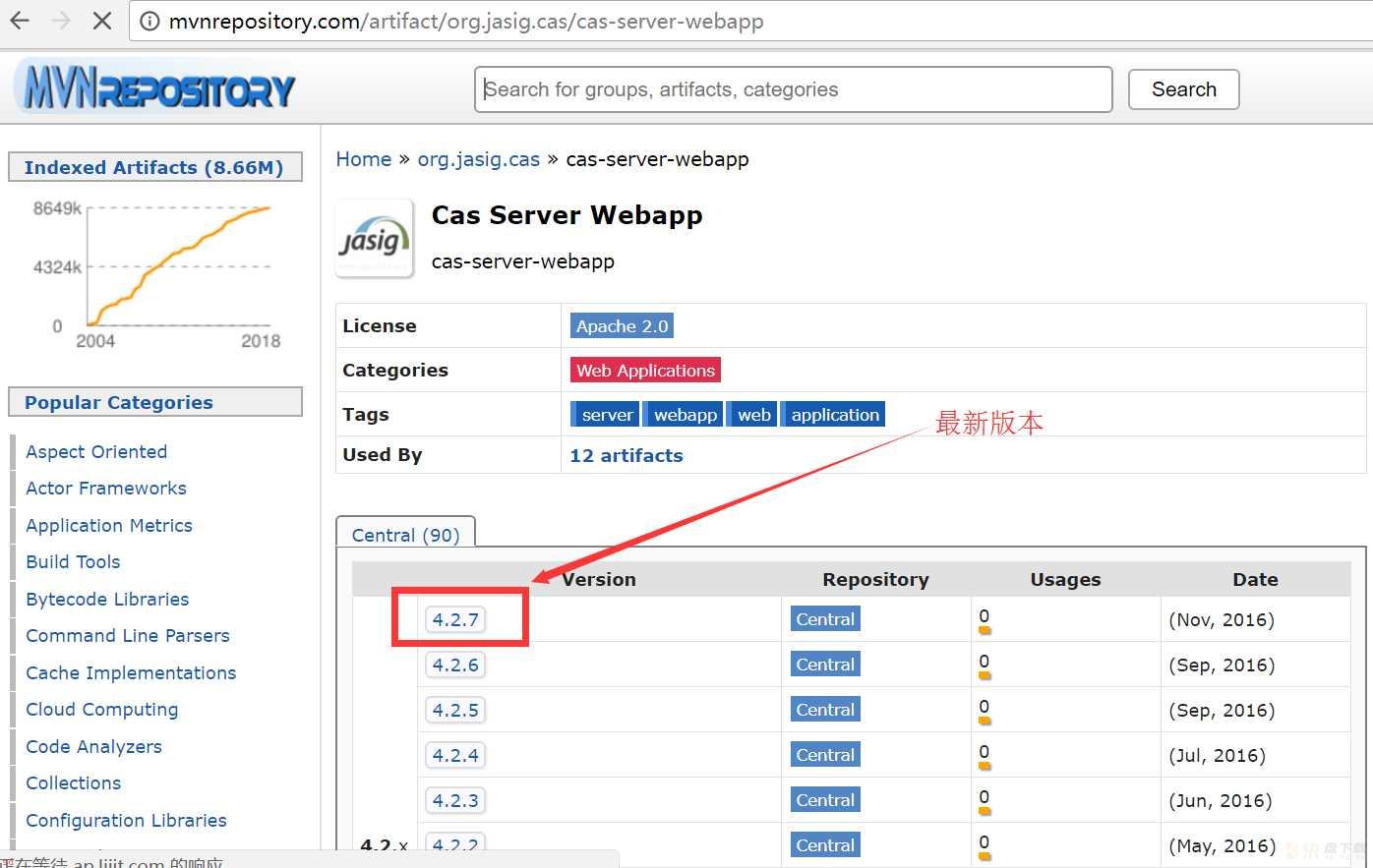Click Central repository badge for 4.2.6

(x=825, y=665)
